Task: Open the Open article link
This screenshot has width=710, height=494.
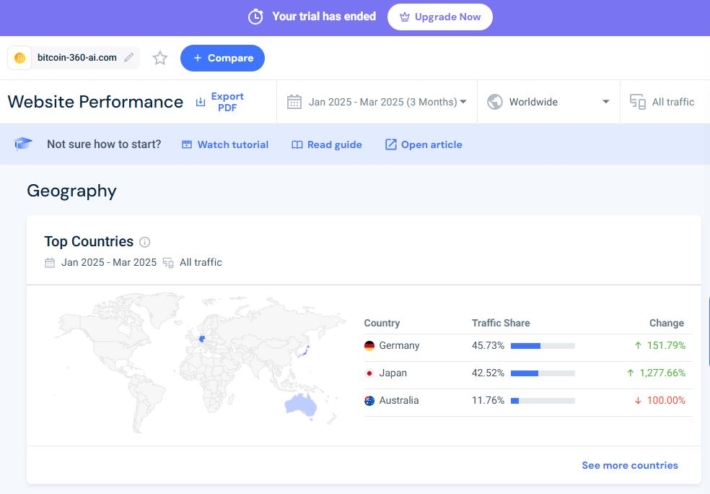Action: tap(432, 144)
